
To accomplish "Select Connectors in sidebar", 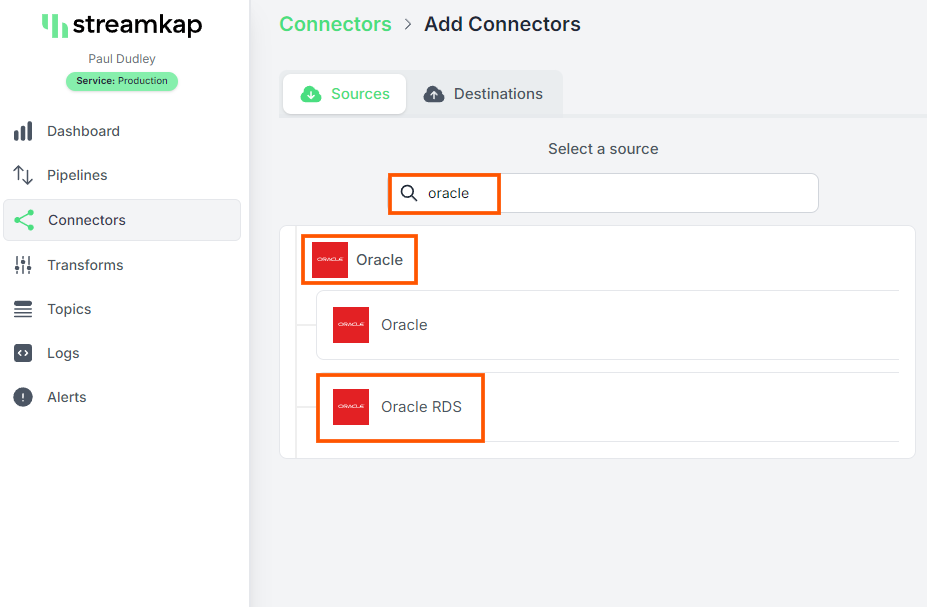I will 122,220.
